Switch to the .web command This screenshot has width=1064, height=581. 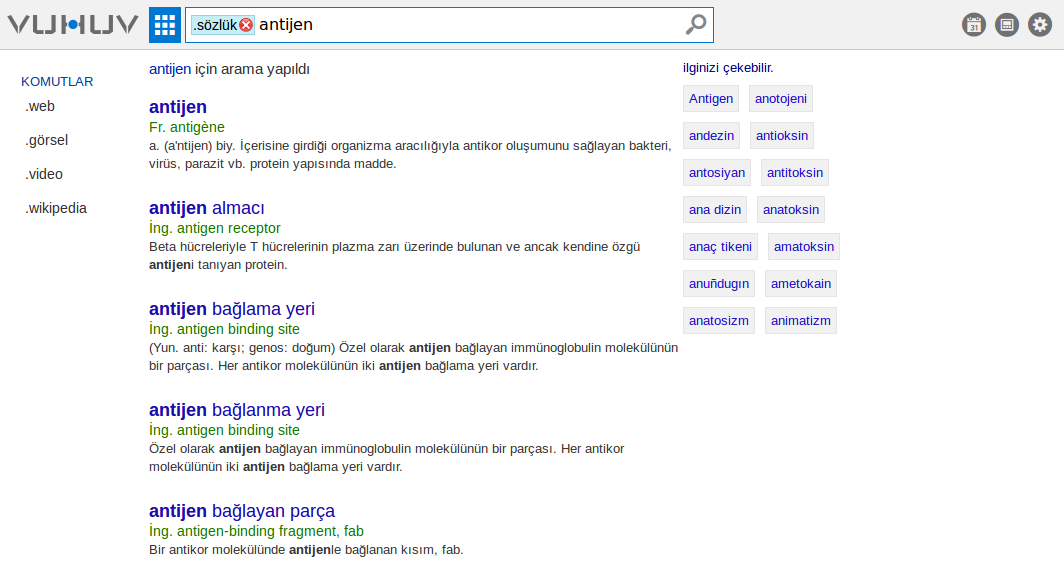(40, 107)
